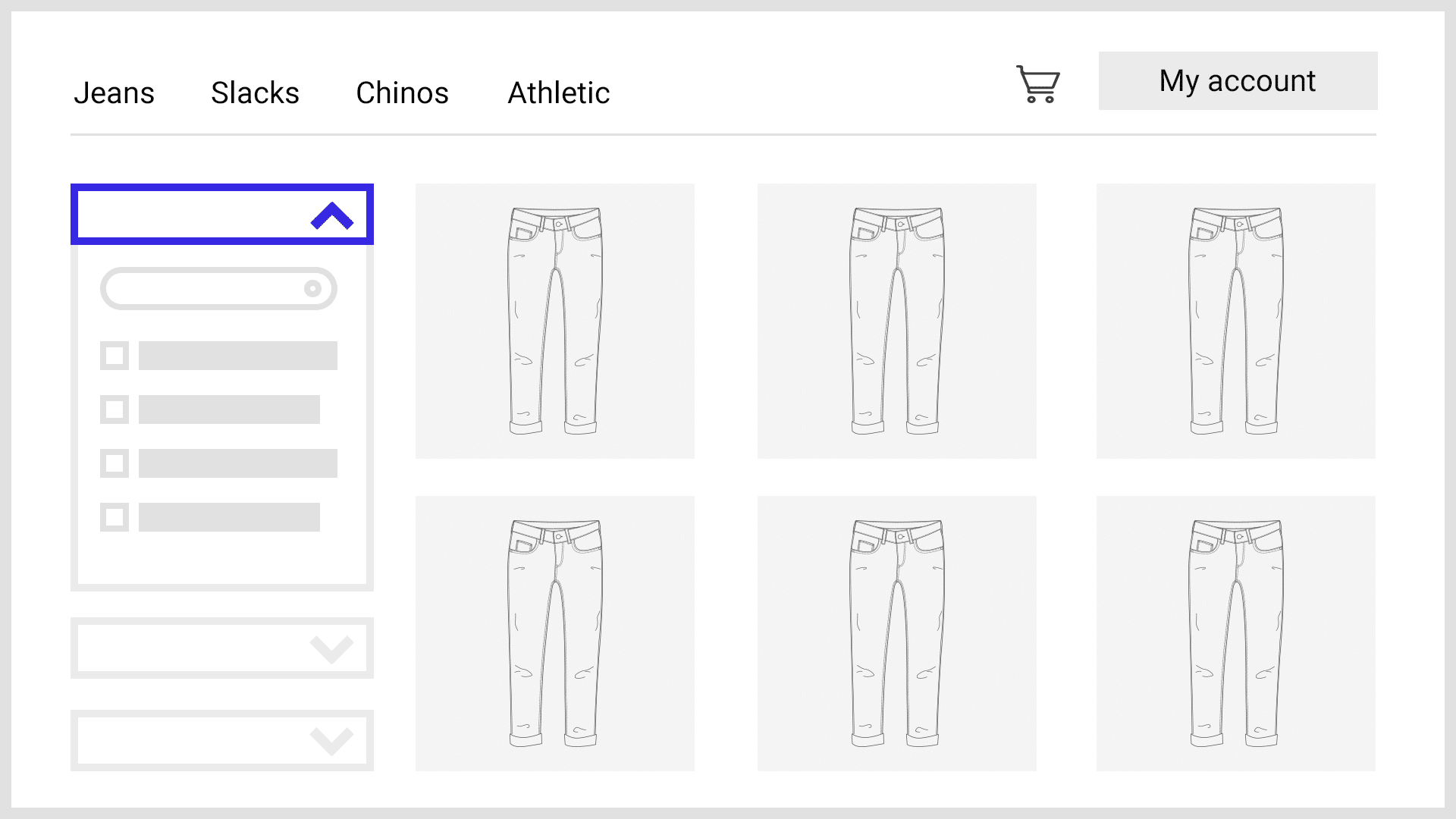Open the first product in the top row
This screenshot has width=1456, height=819.
555,321
